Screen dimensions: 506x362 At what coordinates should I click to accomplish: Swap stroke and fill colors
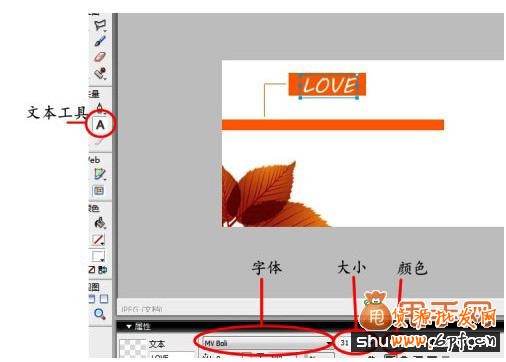[x=102, y=270]
